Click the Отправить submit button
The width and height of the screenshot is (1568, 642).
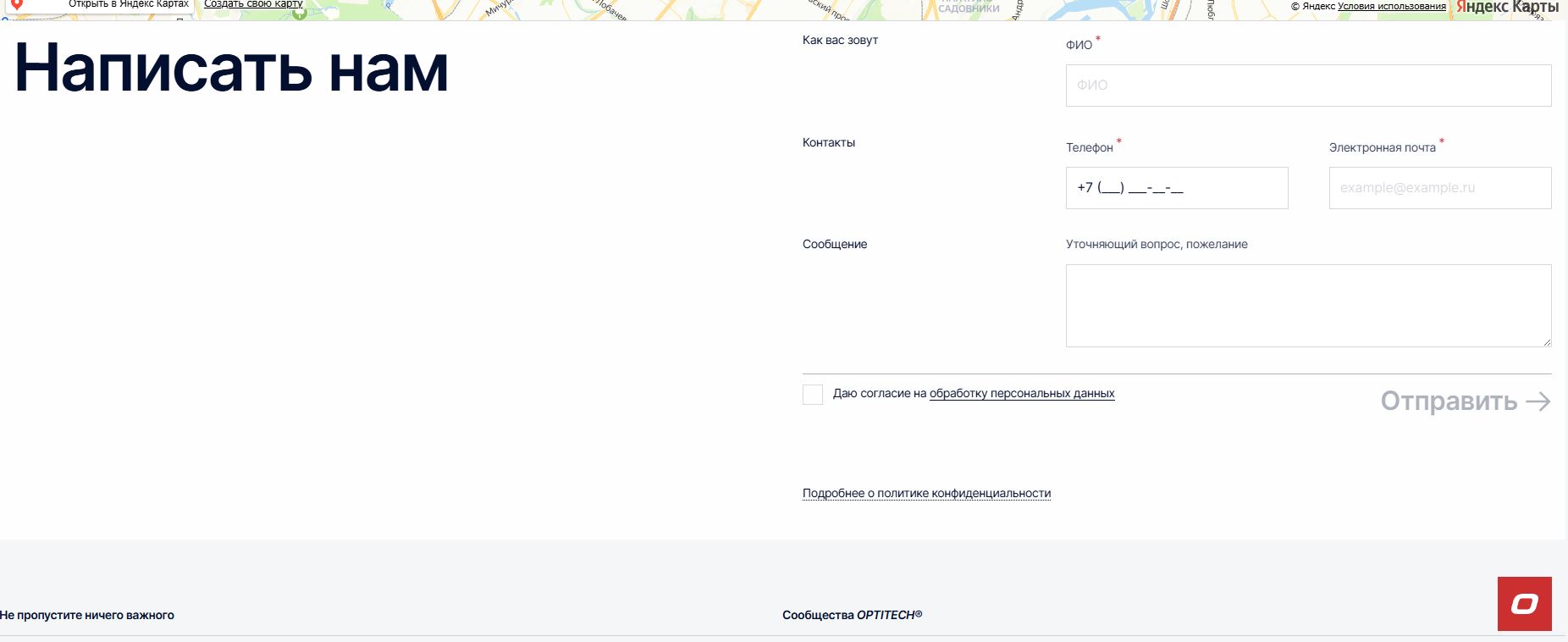(1466, 401)
